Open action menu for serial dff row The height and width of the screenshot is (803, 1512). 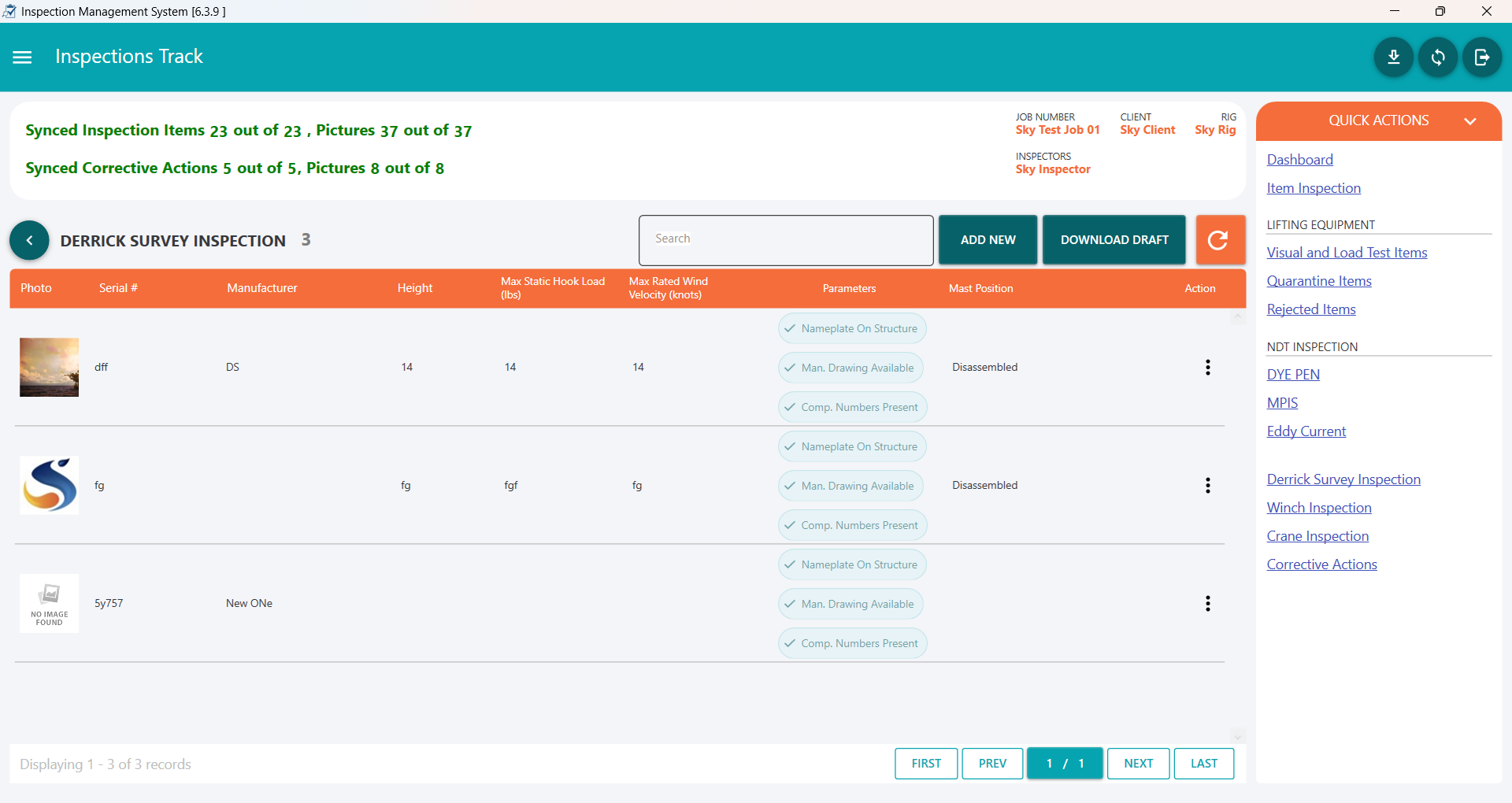point(1207,368)
